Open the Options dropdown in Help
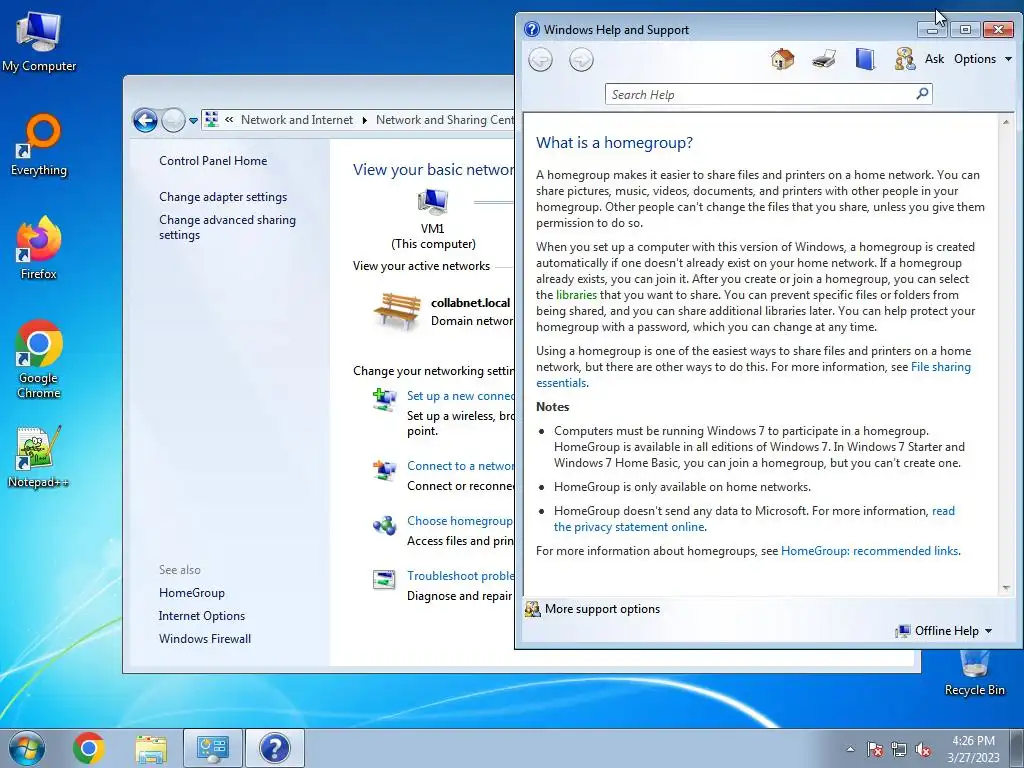The width and height of the screenshot is (1024, 768). [983, 59]
